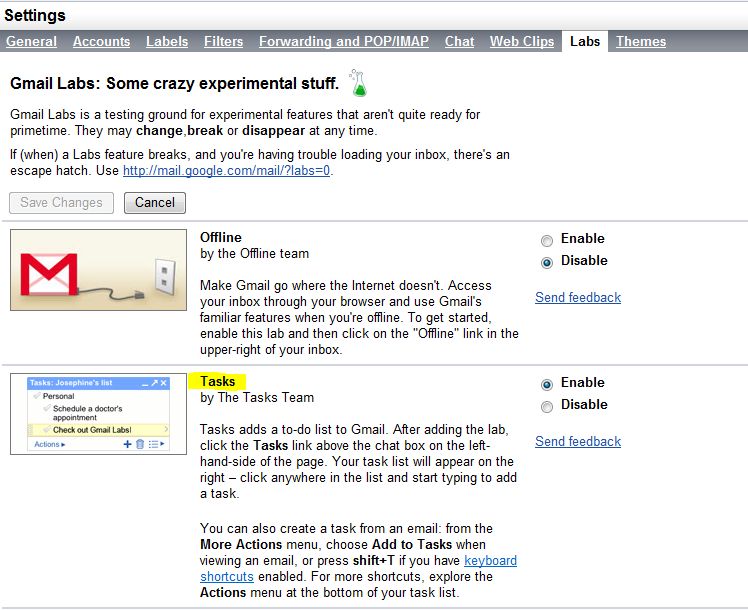Select the Forwarding and POP/IMAP tab
748x610 pixels.
[x=344, y=41]
